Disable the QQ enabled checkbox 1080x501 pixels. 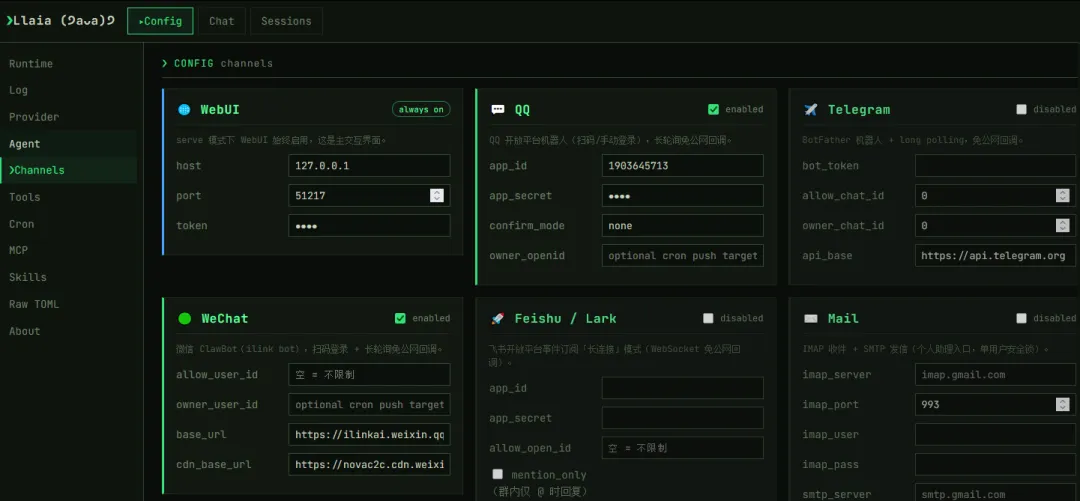714,109
